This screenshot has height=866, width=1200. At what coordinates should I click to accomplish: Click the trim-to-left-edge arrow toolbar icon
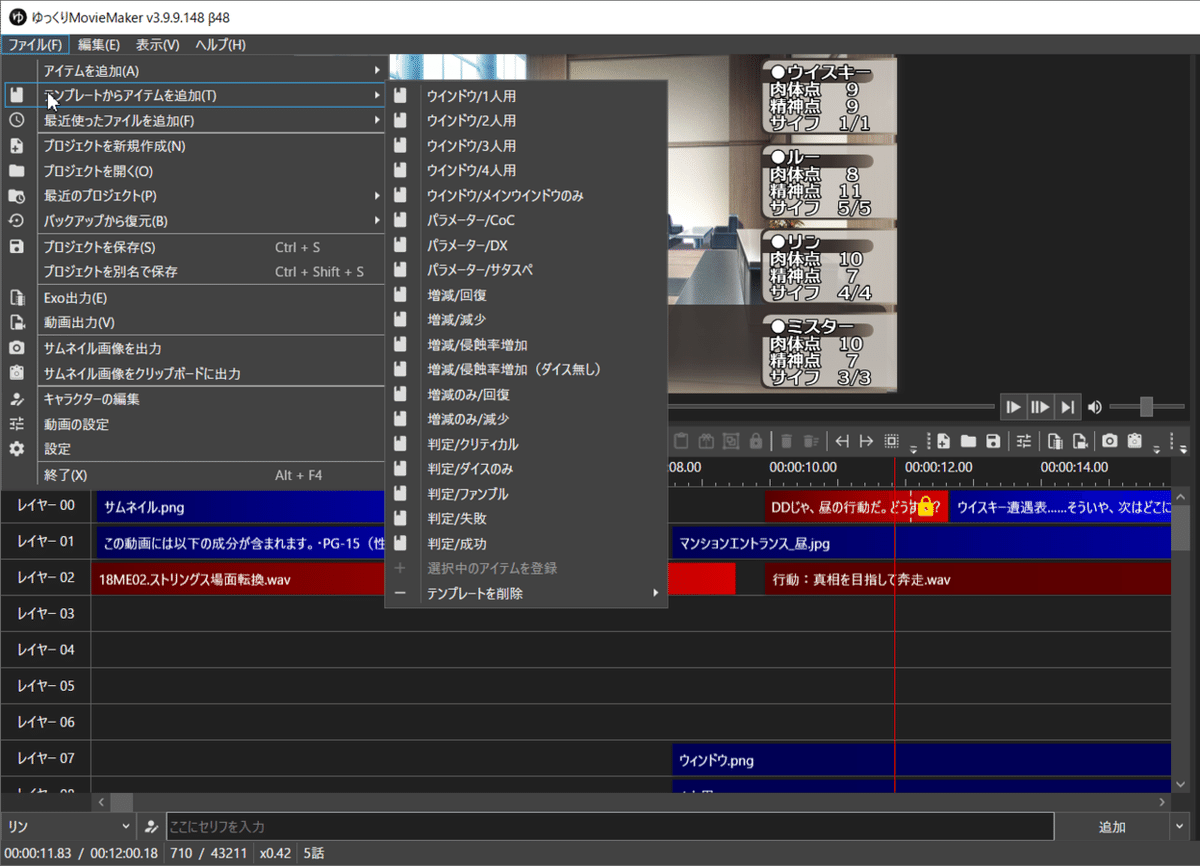click(842, 441)
